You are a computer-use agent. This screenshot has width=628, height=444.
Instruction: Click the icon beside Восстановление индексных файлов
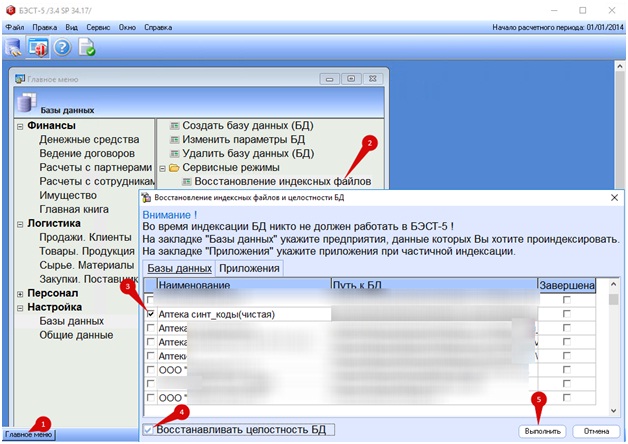[186, 182]
